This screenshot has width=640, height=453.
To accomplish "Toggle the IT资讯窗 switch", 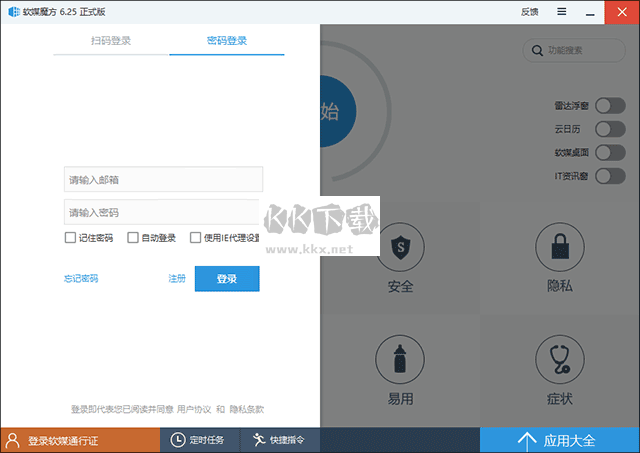I will [x=610, y=176].
